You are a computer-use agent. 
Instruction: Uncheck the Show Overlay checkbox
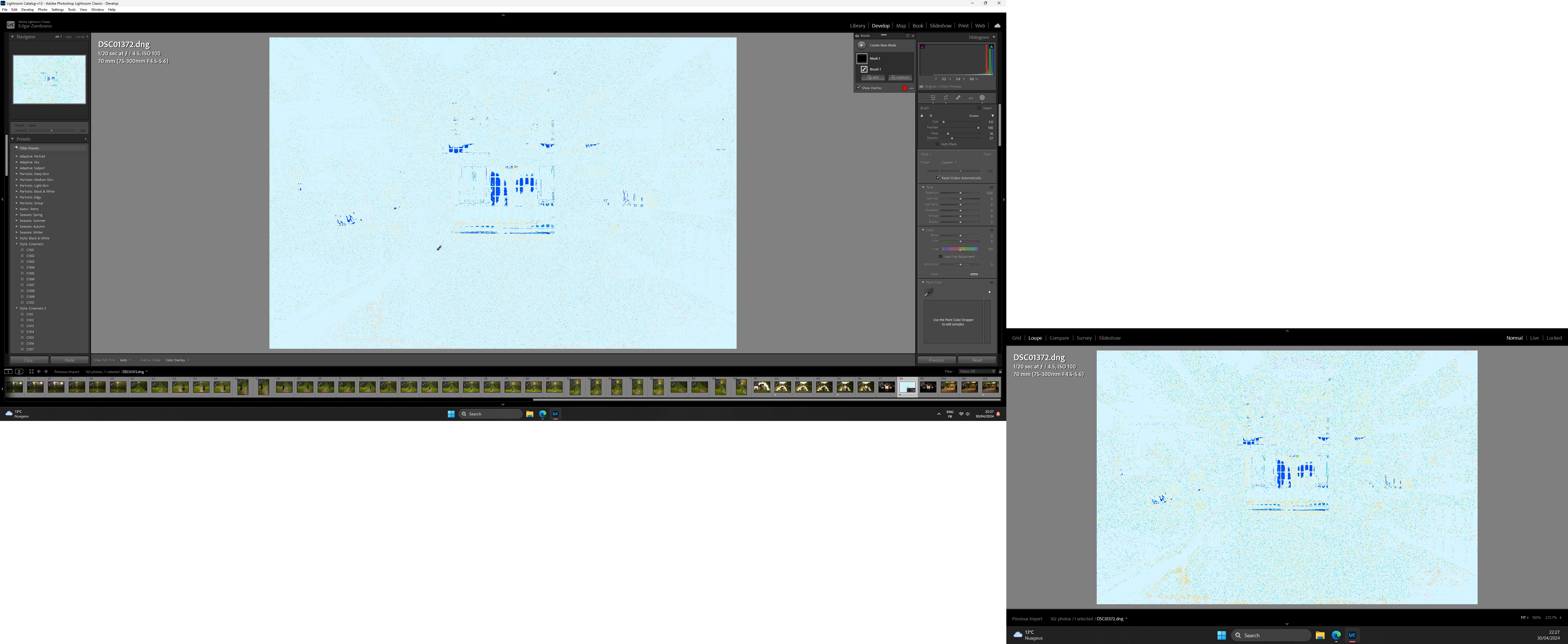point(859,88)
